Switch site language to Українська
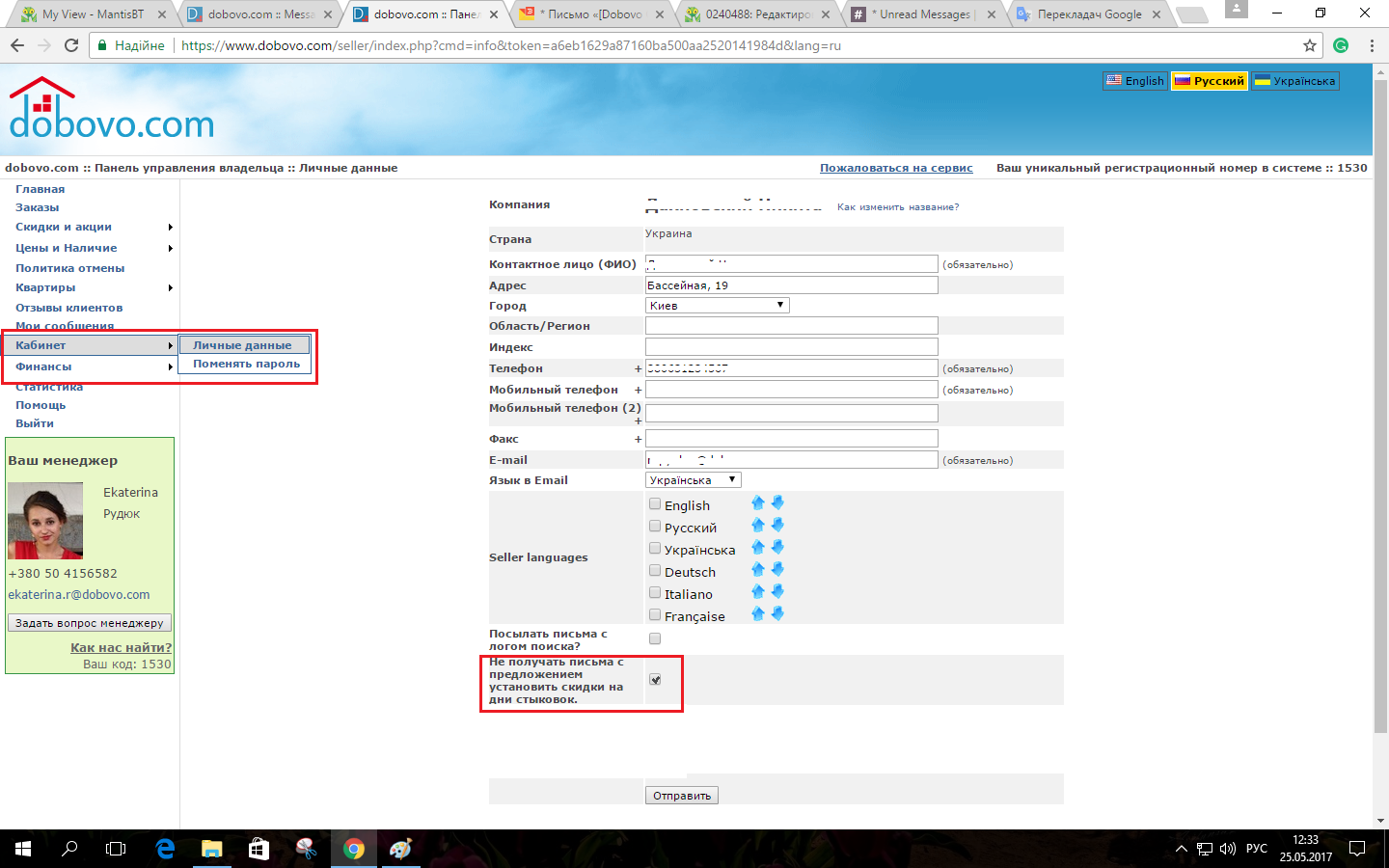 pos(1295,81)
